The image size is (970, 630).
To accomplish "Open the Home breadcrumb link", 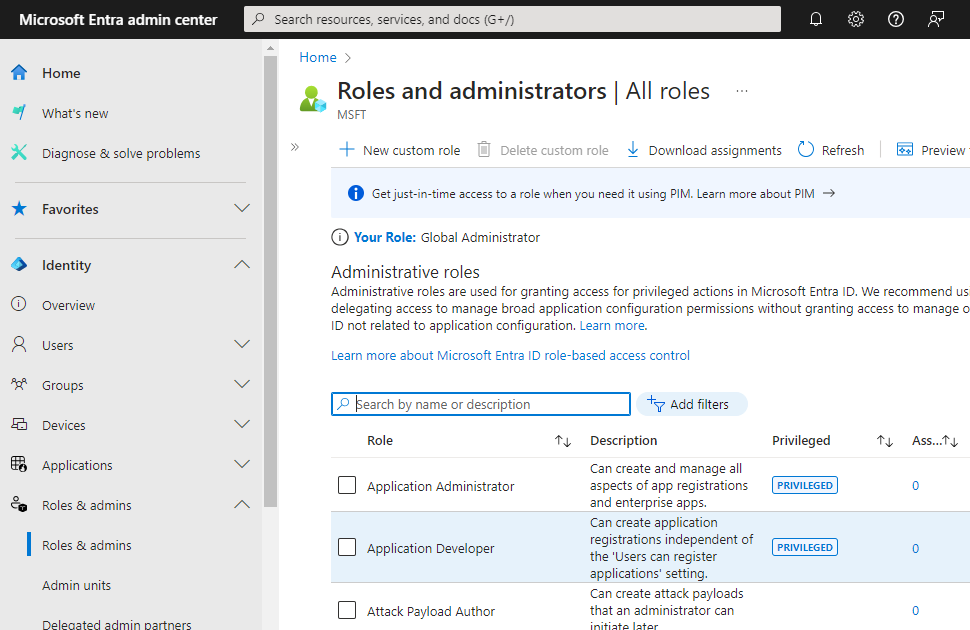I will coord(316,57).
